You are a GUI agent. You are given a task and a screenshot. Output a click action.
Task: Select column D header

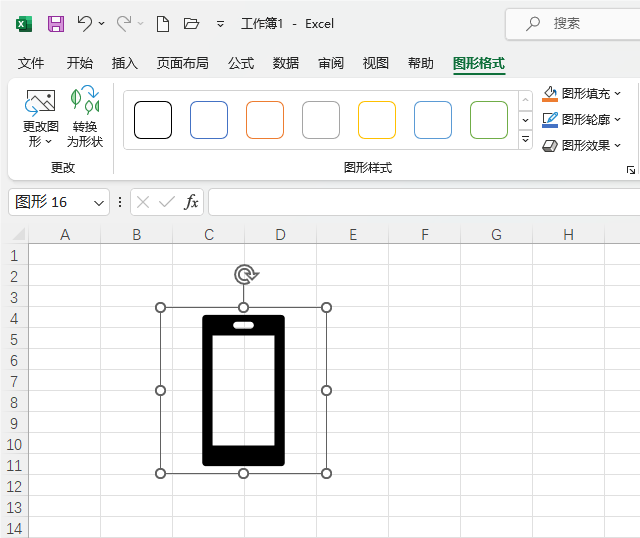[280, 235]
